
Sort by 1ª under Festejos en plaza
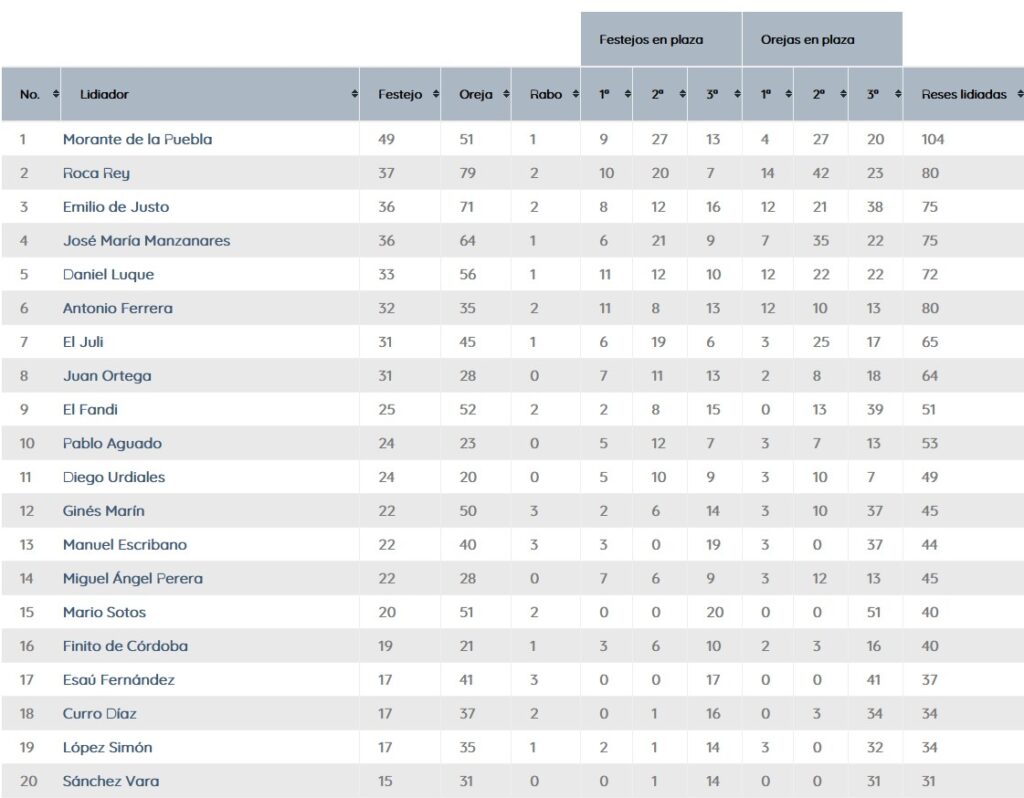[x=628, y=95]
